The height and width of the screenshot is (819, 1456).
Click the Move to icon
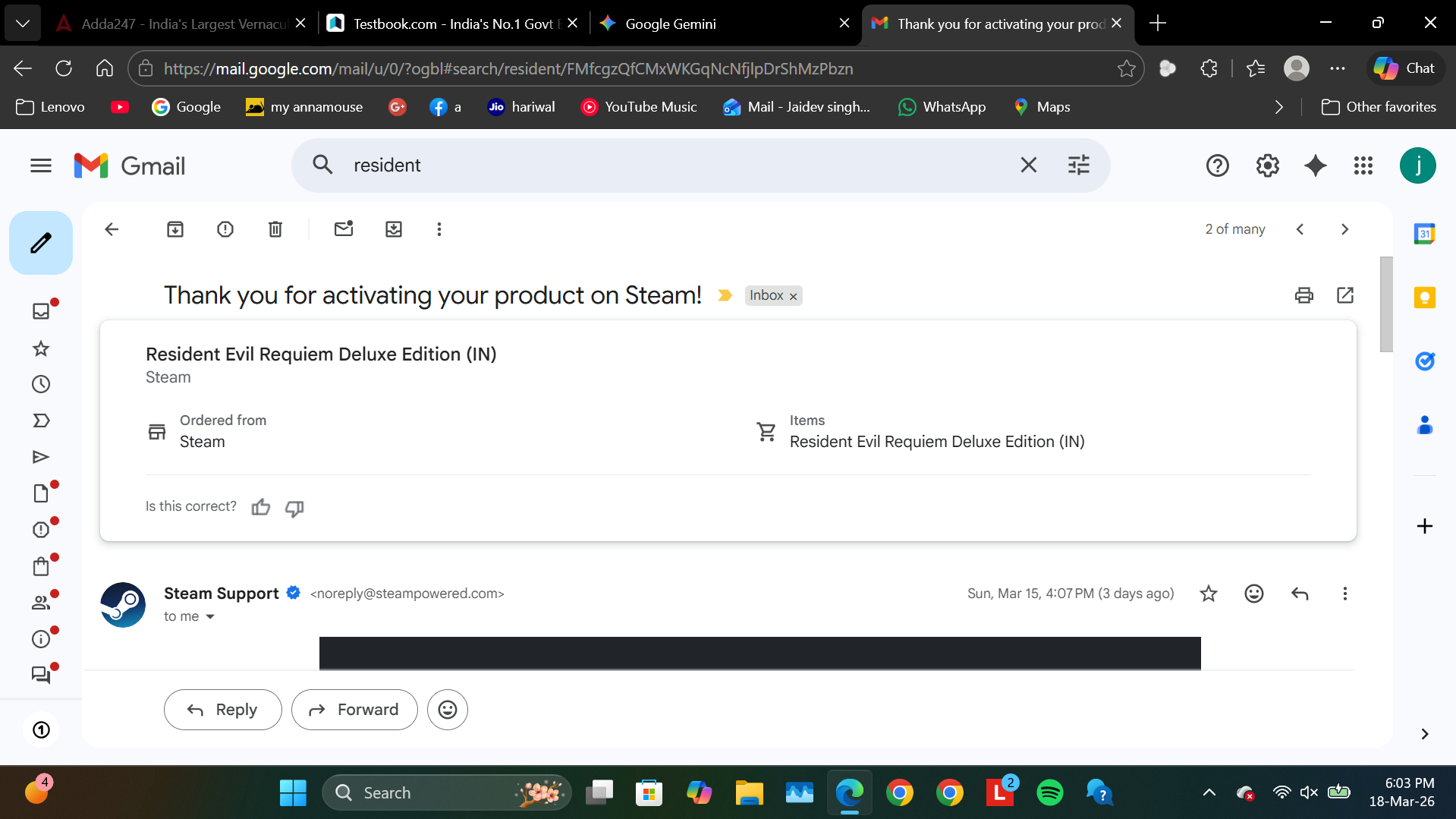coord(394,229)
